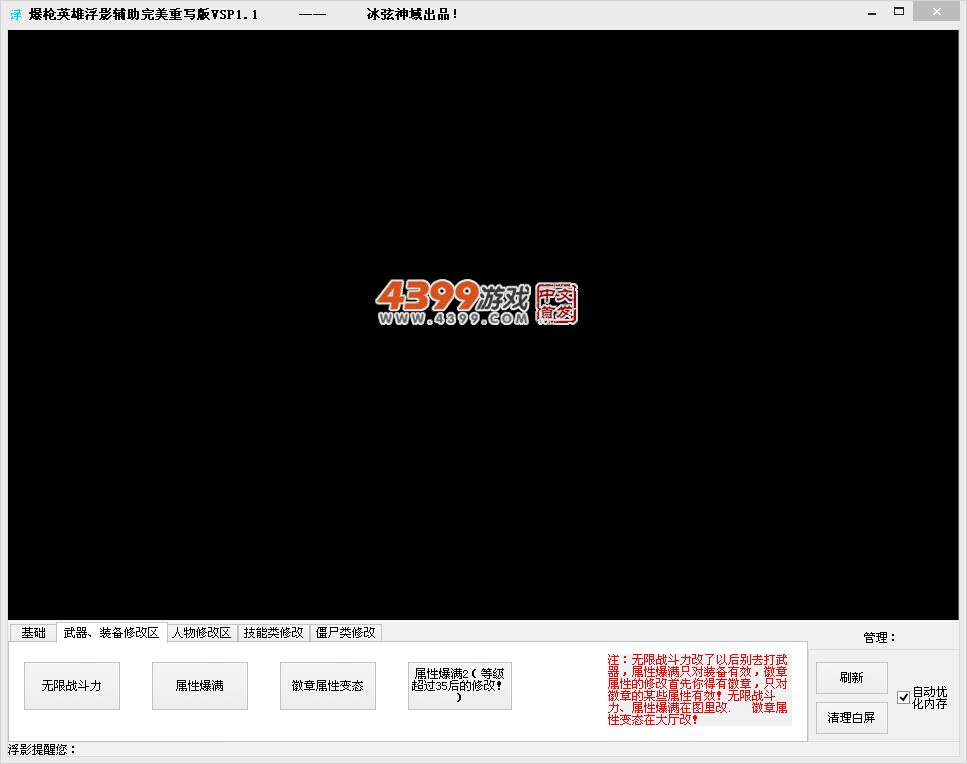Minimize the window
The width and height of the screenshot is (967, 764).
[x=871, y=12]
